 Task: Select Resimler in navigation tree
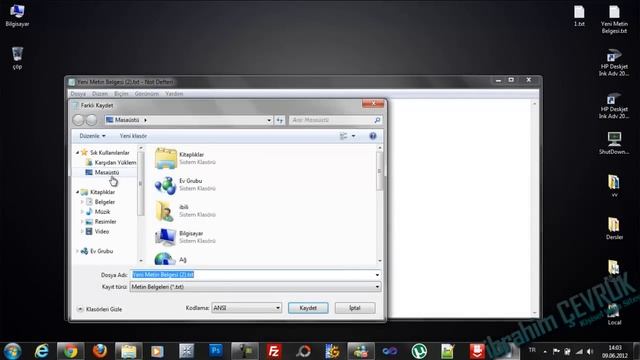[x=101, y=222]
